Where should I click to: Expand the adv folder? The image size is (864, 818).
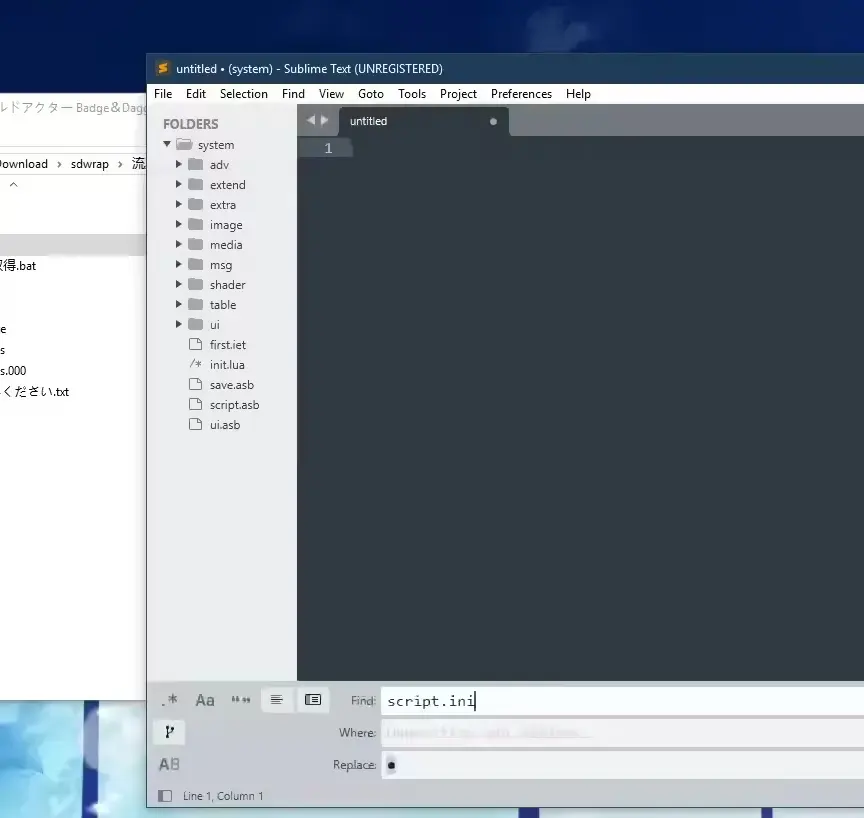[x=179, y=164]
